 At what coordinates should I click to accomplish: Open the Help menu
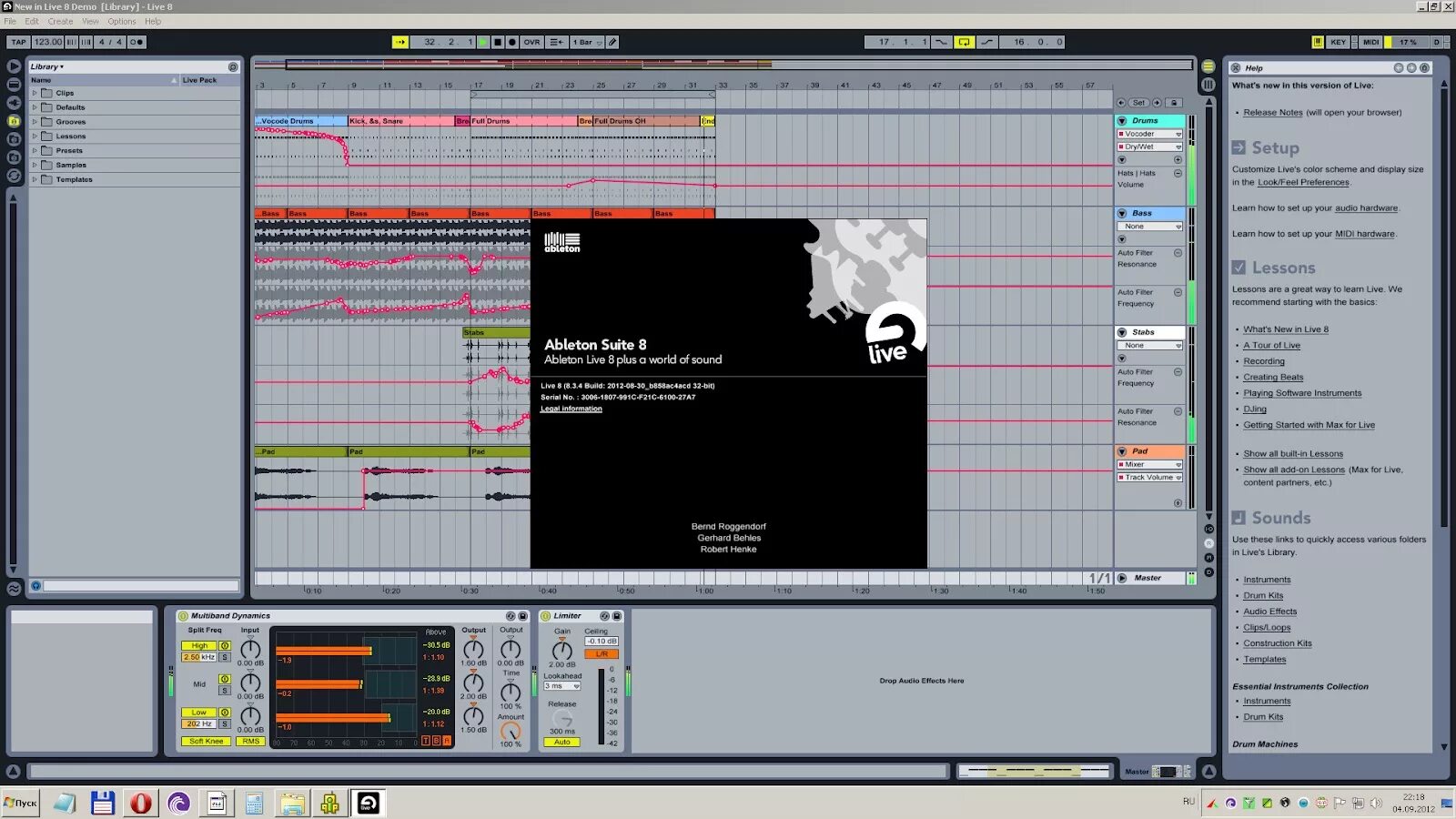coord(153,22)
